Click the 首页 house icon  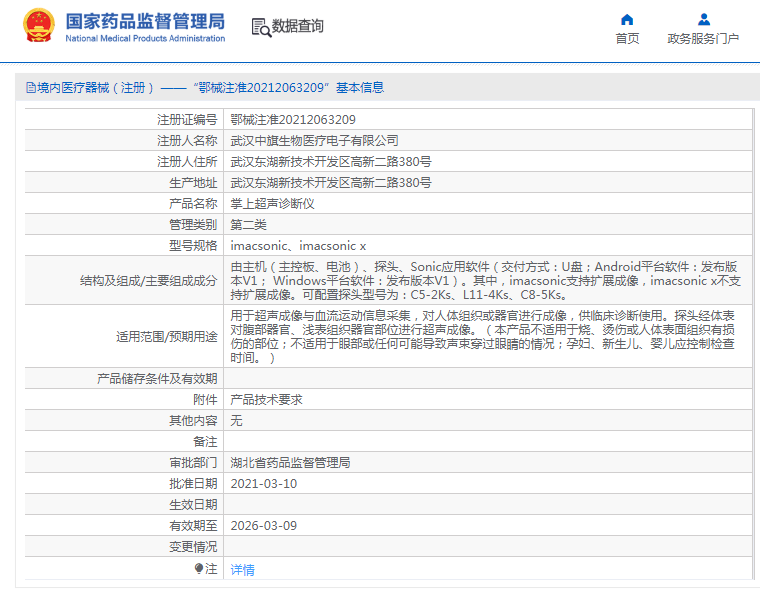click(627, 19)
